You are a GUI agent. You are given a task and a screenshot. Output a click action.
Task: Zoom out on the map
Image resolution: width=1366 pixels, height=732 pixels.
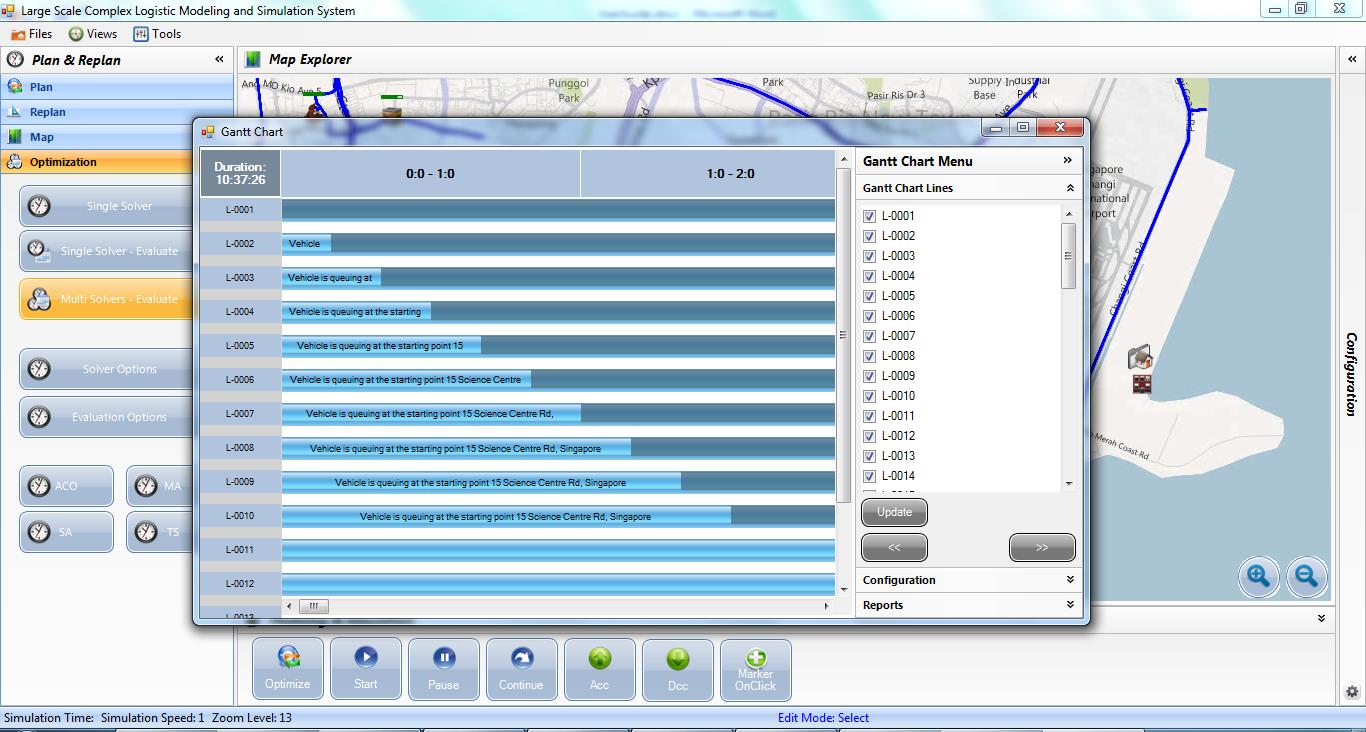tap(1306, 576)
